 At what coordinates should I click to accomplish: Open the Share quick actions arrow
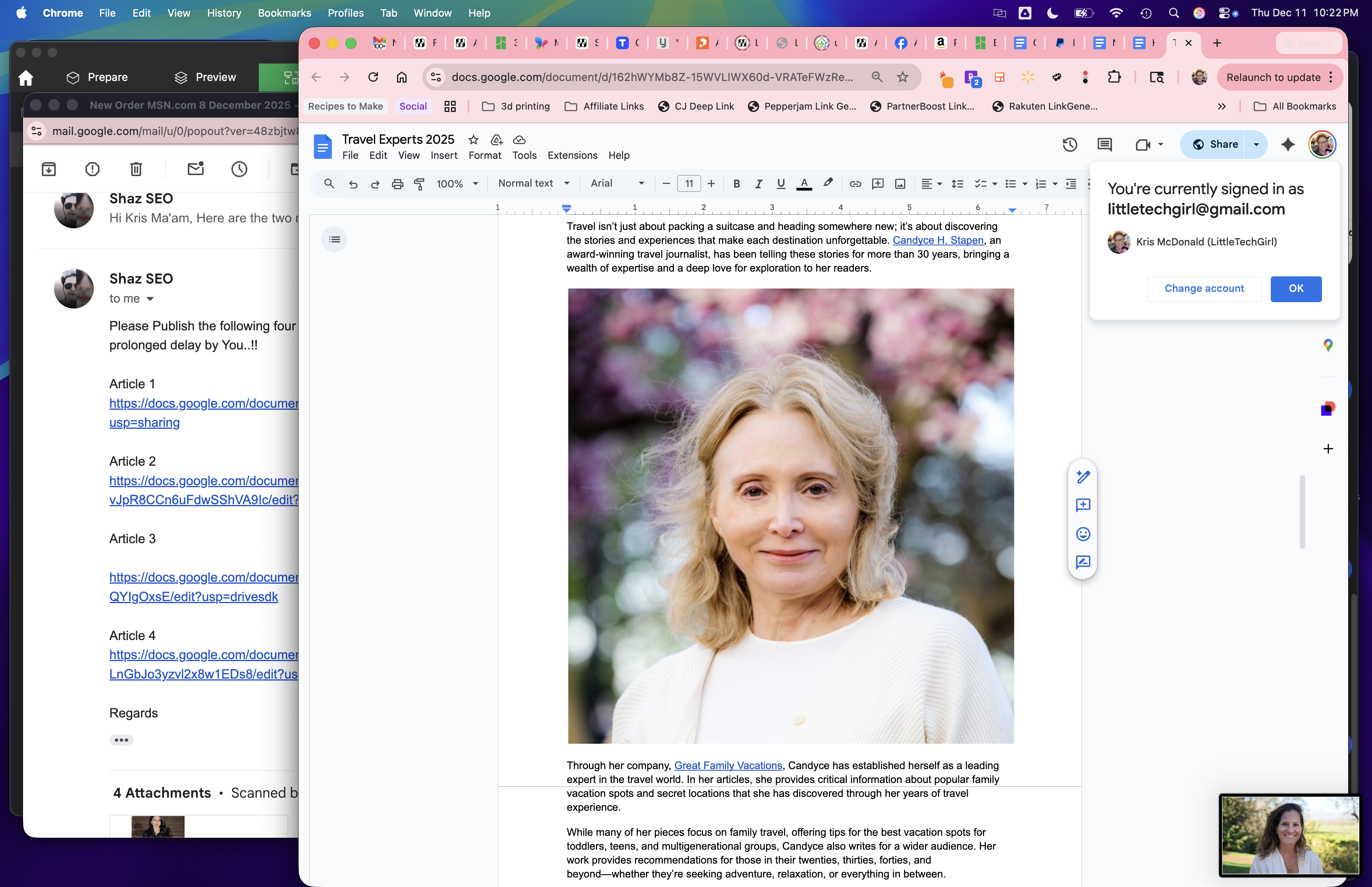pos(1256,145)
